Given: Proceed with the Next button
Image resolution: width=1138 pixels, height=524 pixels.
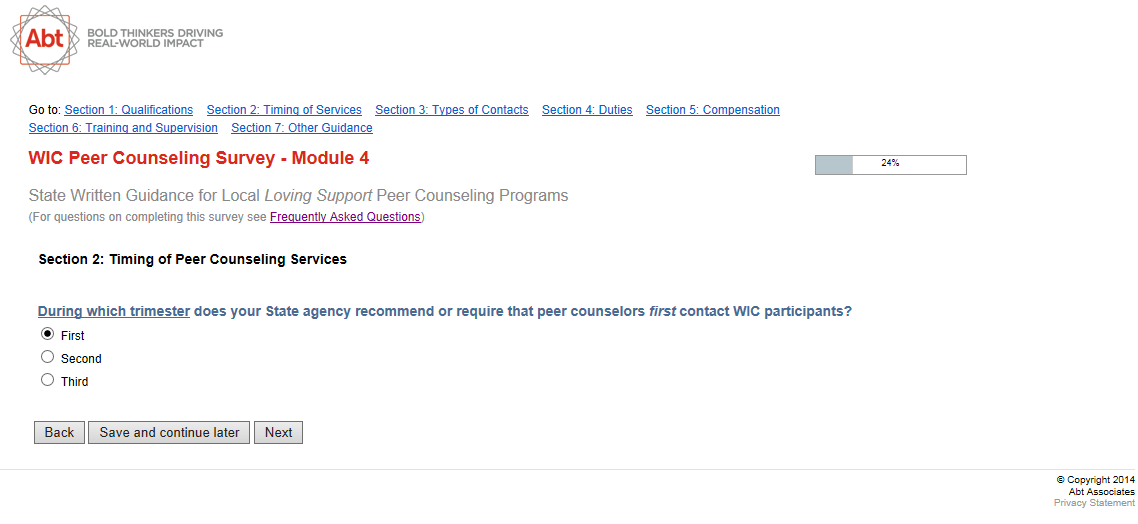Looking at the screenshot, I should tap(278, 432).
